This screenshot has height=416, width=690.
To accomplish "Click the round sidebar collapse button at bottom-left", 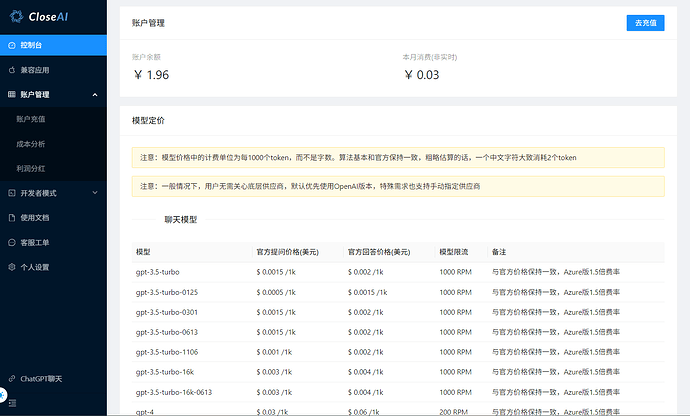I will (x=3, y=397).
